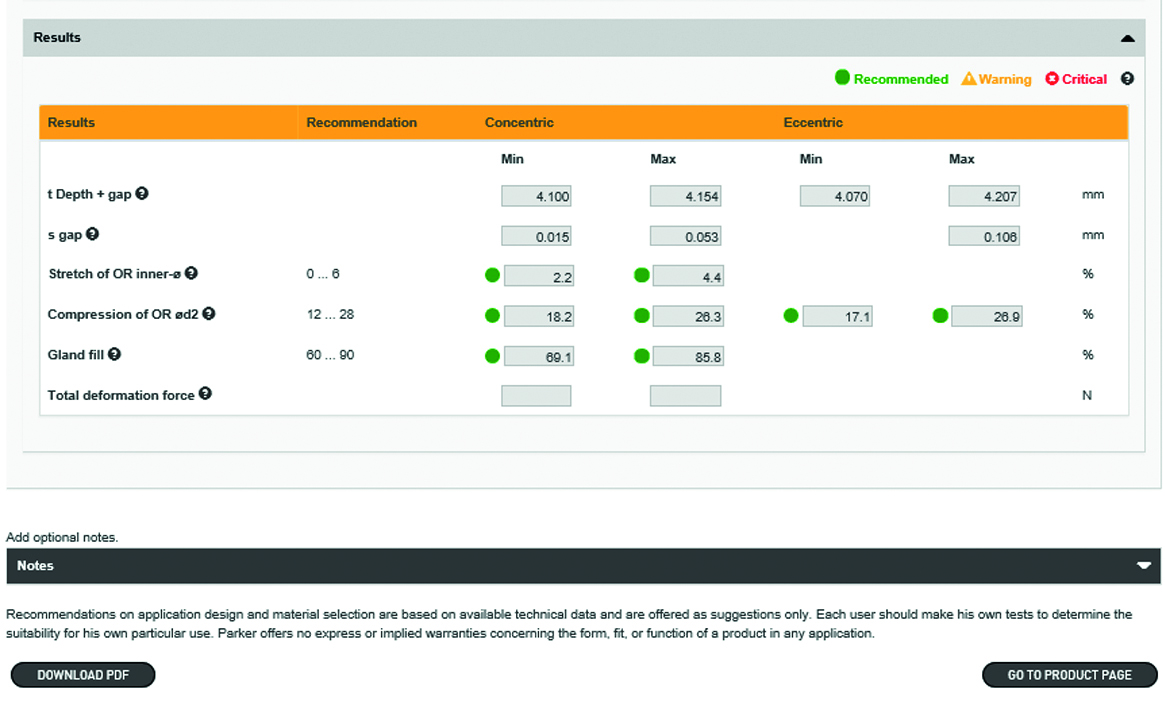Screen dimensions: 1165x720
Task: Select the Stretch max field showing 4.4
Action: point(689,276)
